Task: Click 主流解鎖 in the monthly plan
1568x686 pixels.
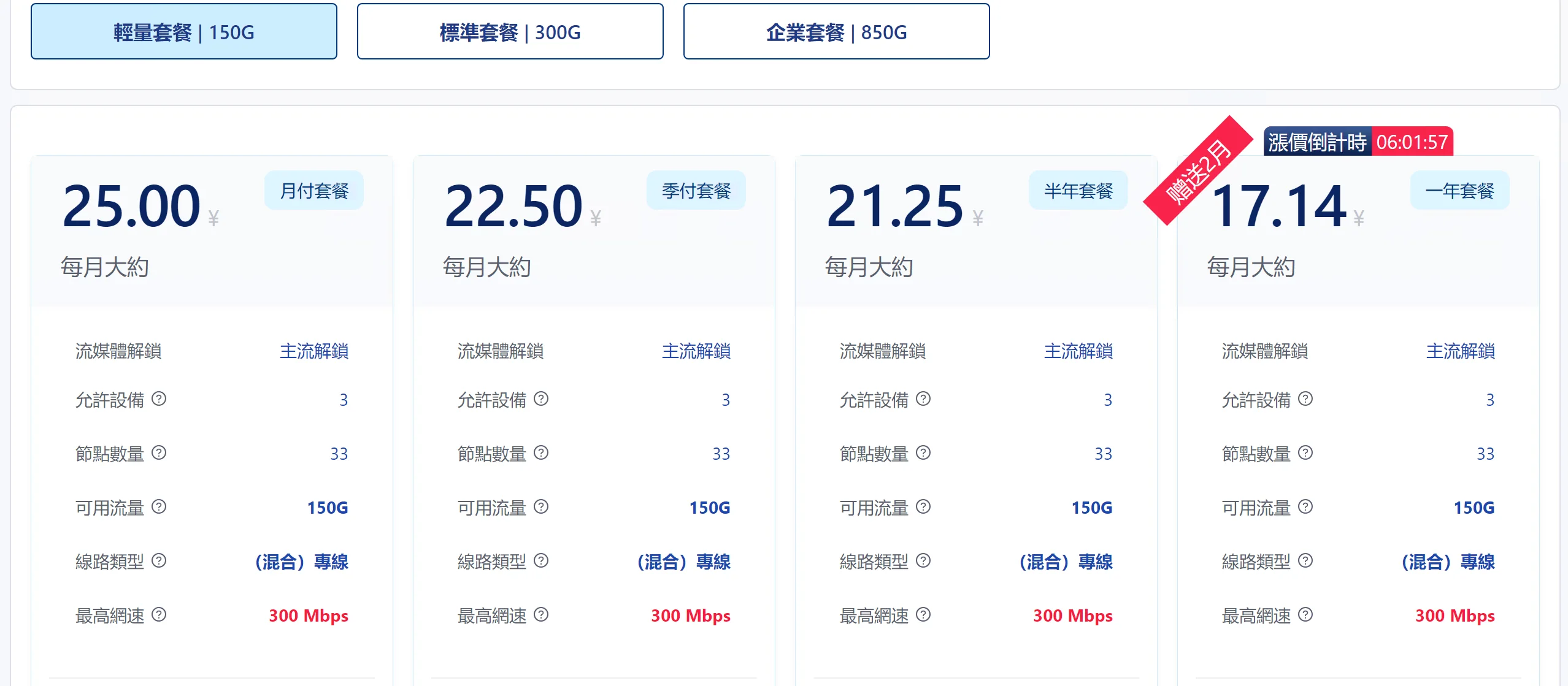Action: click(x=314, y=351)
